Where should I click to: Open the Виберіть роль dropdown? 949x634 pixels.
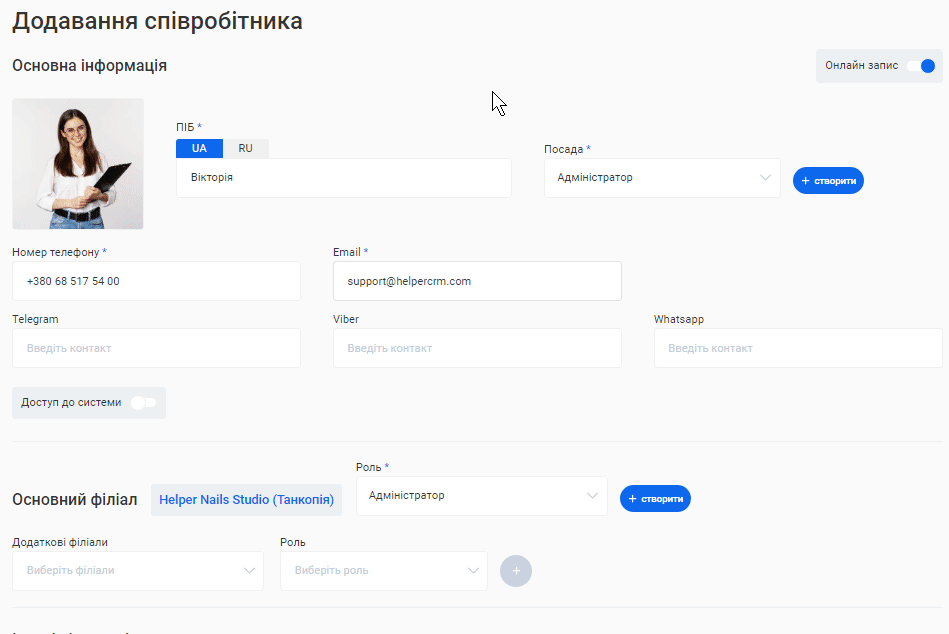383,571
